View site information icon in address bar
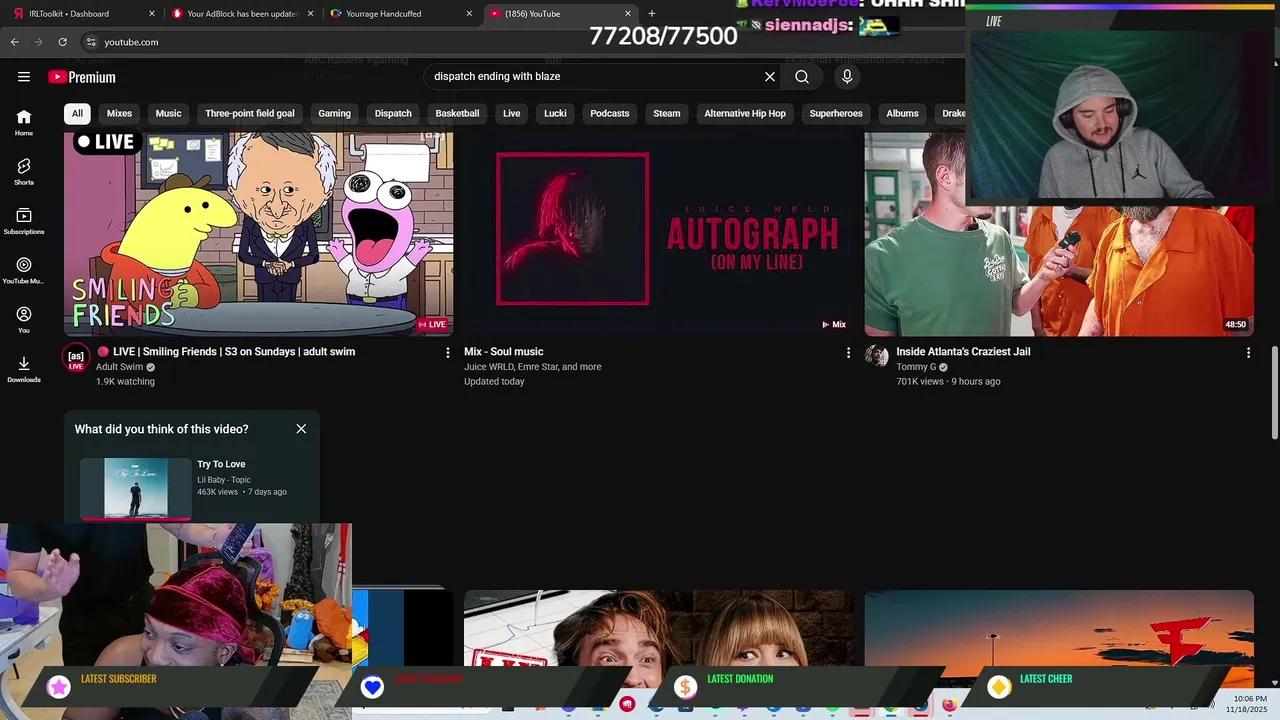 pyautogui.click(x=91, y=42)
